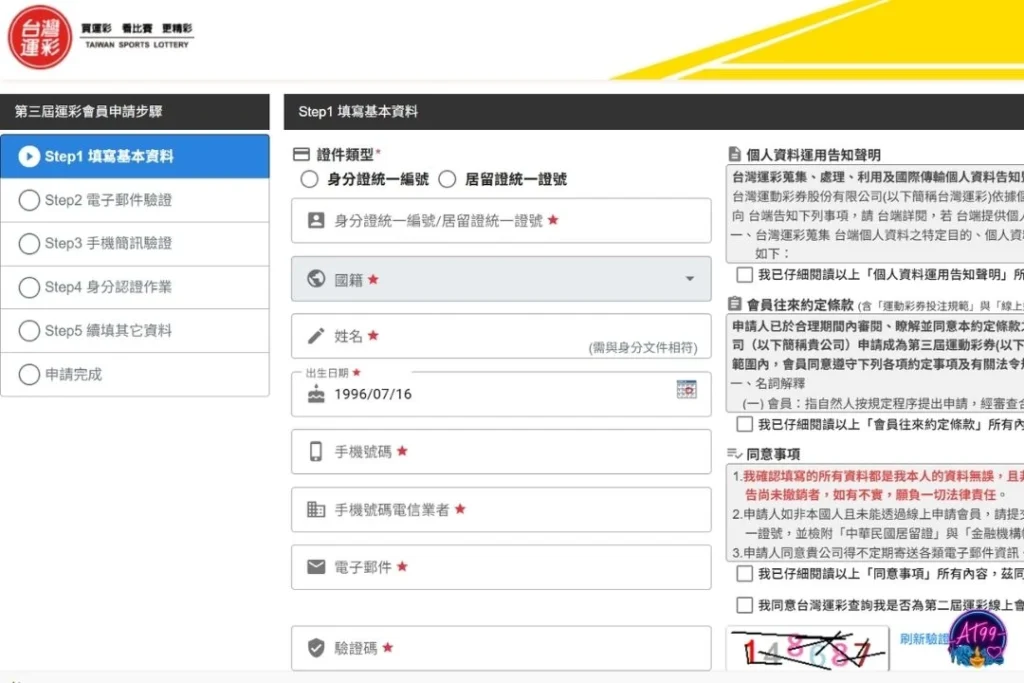The height and width of the screenshot is (683, 1024).
Task: Open the 手機號碼電信業者 selector
Action: (x=501, y=509)
